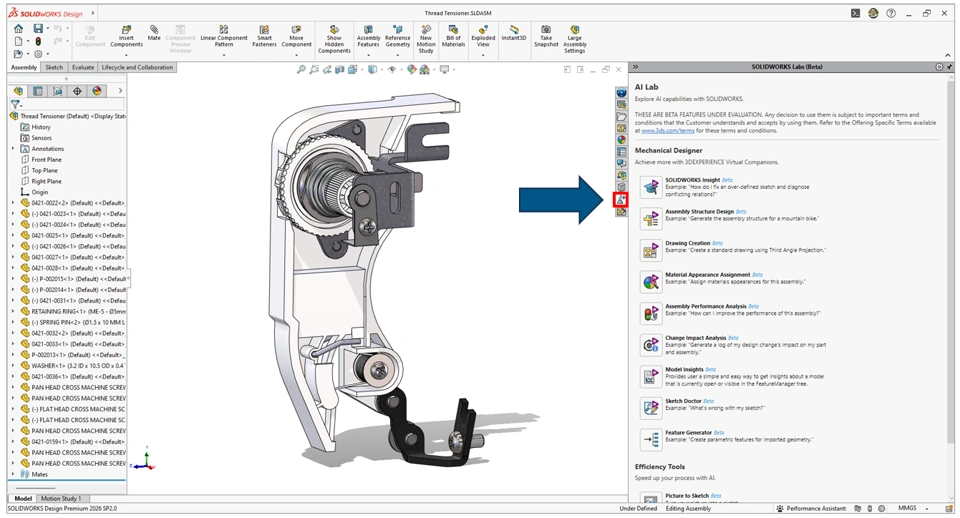Open Edit Appearance color ball in view toolbar

[x=411, y=70]
